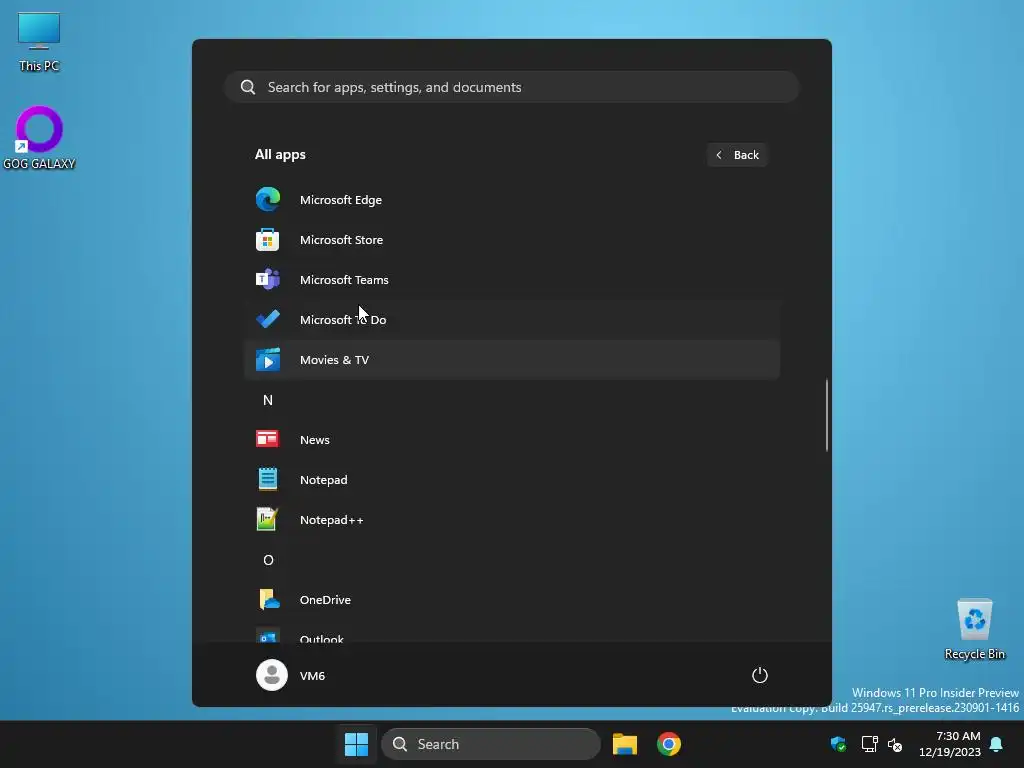Screen dimensions: 1024x768
Task: Click the muted volume tray icon
Action: (895, 744)
